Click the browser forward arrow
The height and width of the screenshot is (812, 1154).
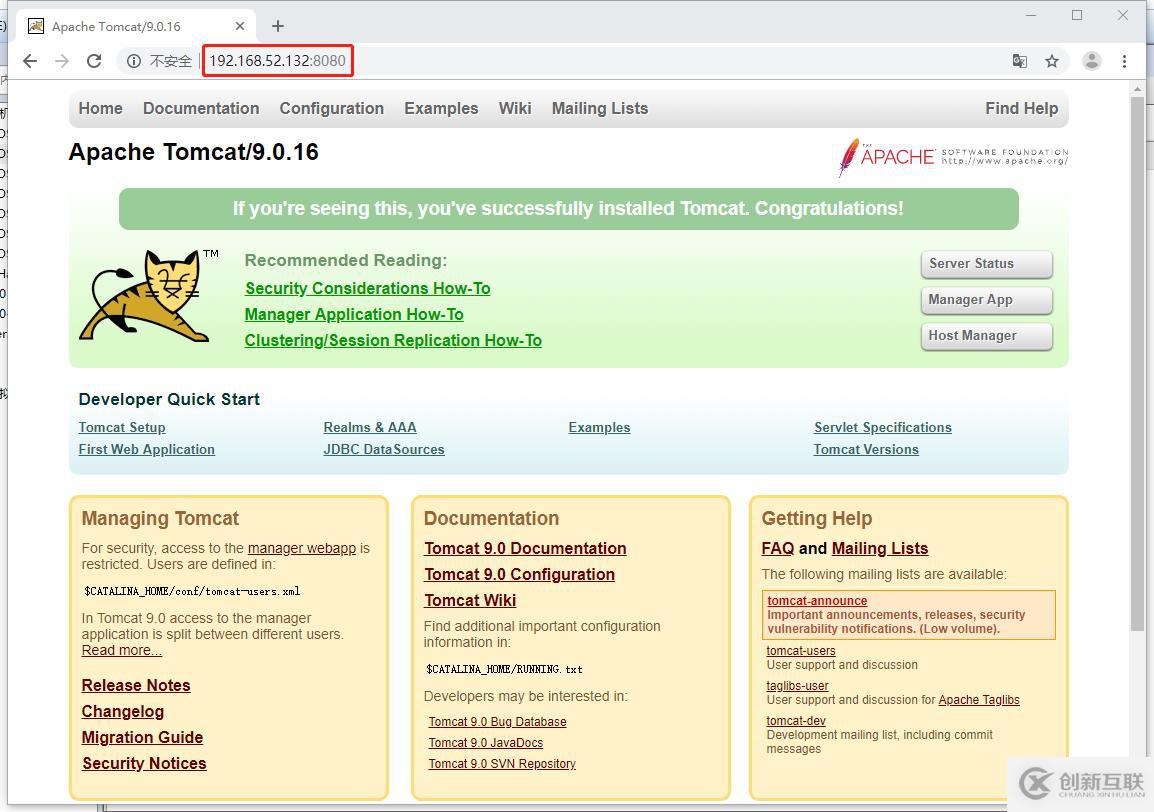(62, 61)
